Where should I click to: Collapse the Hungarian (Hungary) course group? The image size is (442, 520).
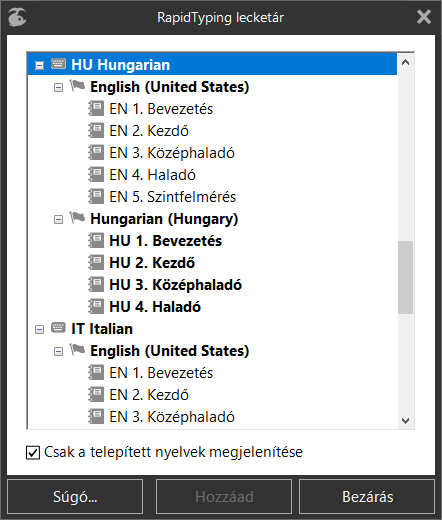(x=58, y=220)
